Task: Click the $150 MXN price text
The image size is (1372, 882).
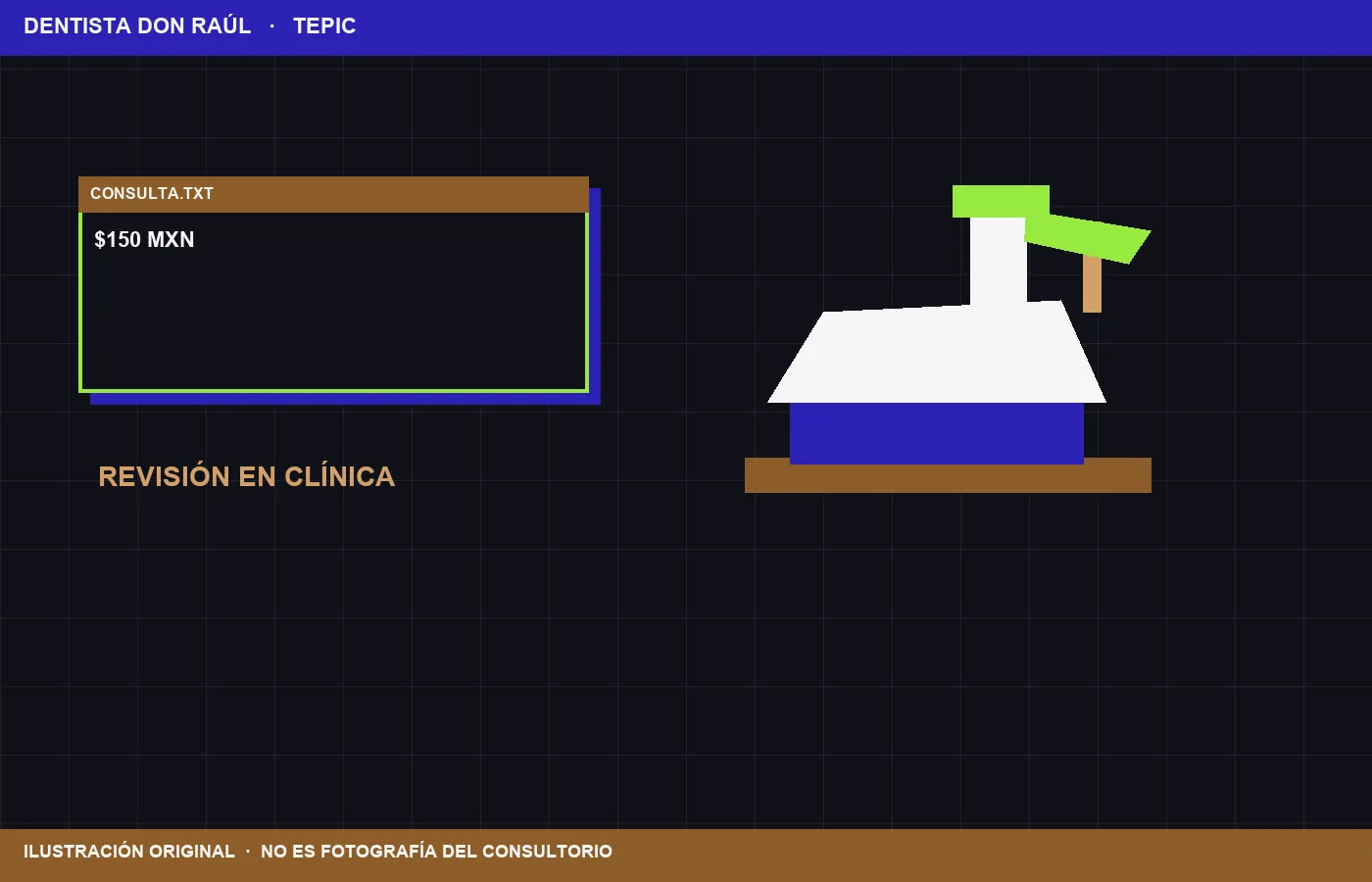Action: coord(144,240)
